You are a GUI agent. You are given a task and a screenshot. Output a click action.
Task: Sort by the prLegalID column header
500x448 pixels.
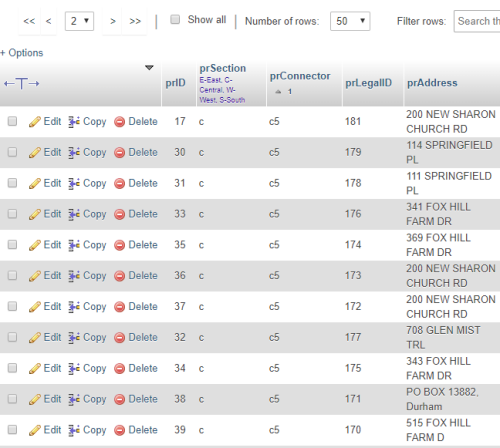pos(369,83)
